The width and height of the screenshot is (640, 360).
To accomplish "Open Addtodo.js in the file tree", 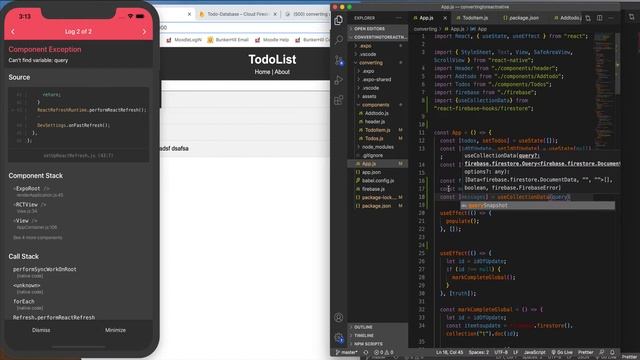I will 377,113.
